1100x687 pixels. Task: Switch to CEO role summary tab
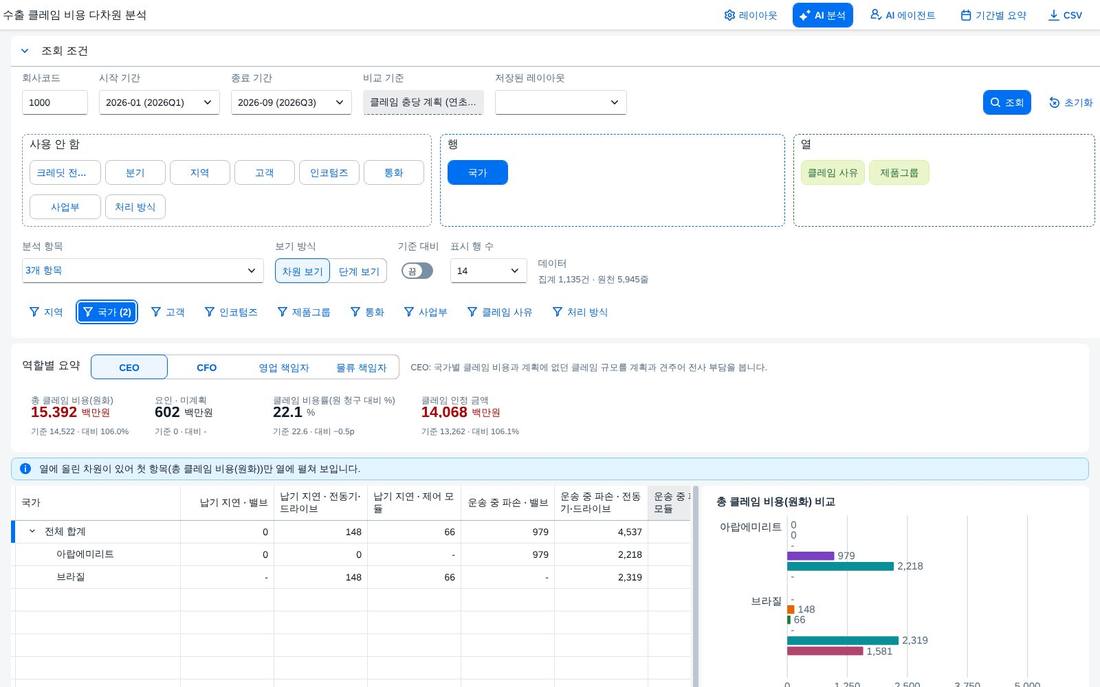(x=129, y=367)
